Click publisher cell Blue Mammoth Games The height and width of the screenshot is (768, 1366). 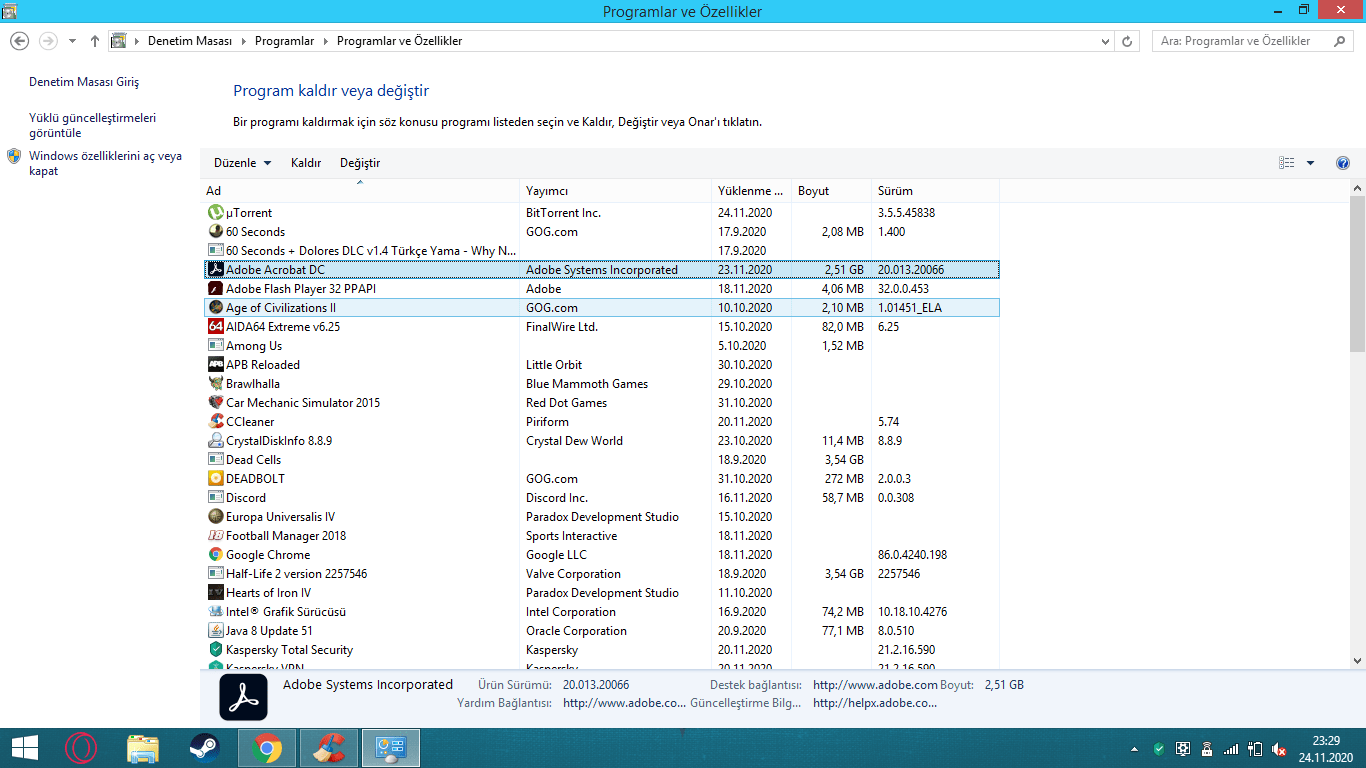click(587, 383)
